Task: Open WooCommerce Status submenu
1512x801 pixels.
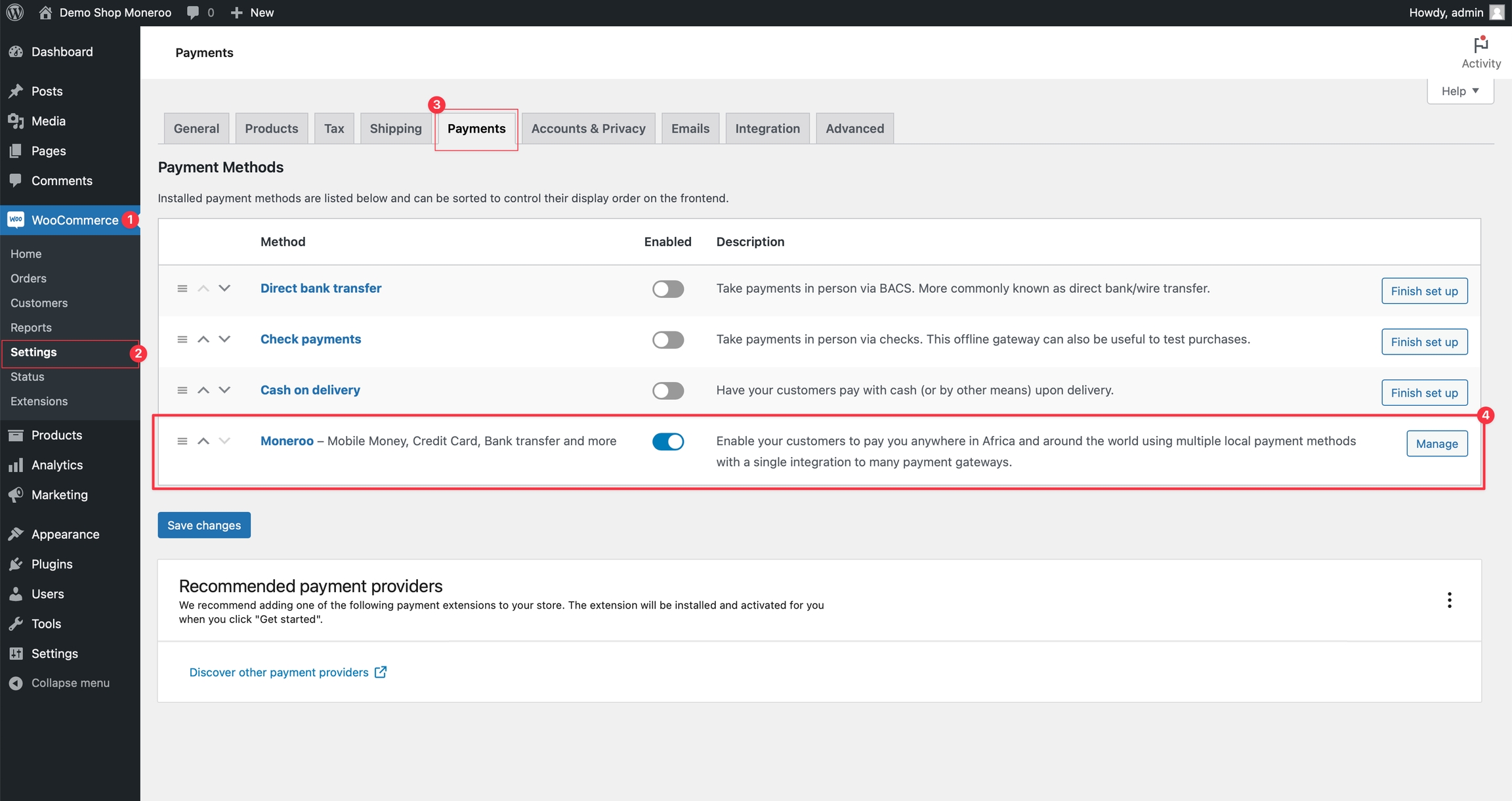Action: 27,377
